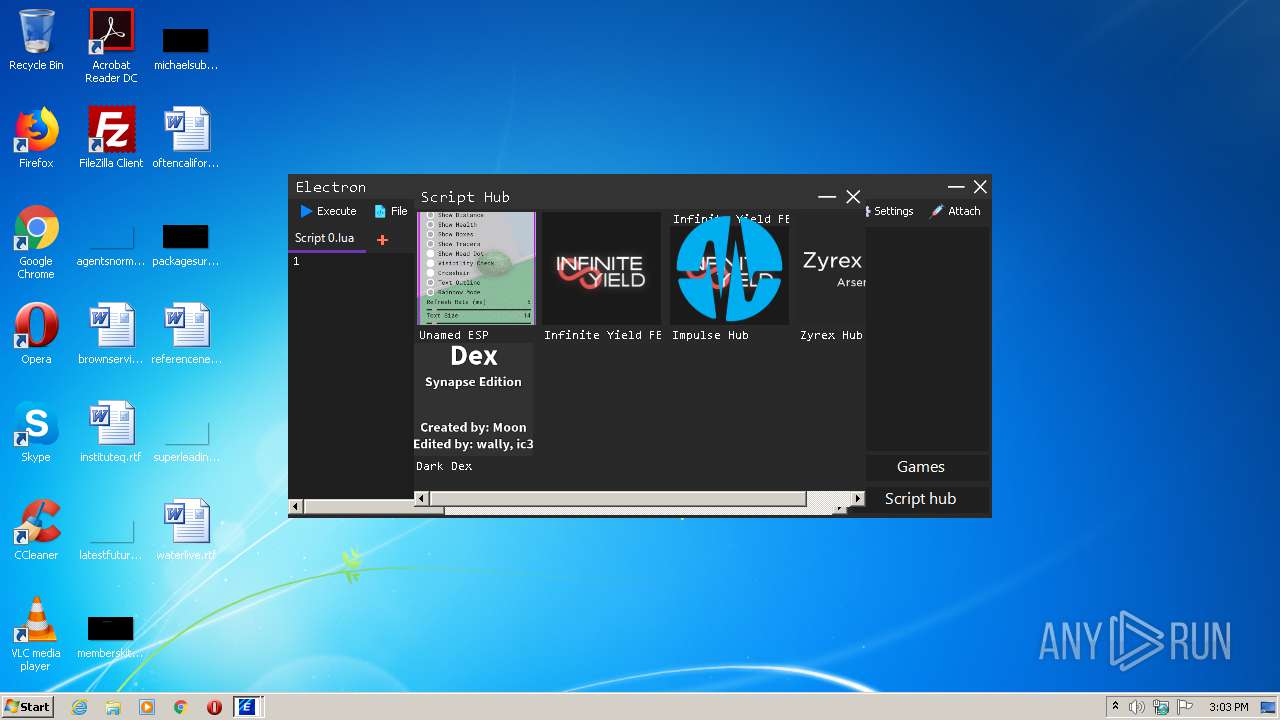Open the Windows Start menu

point(27,707)
